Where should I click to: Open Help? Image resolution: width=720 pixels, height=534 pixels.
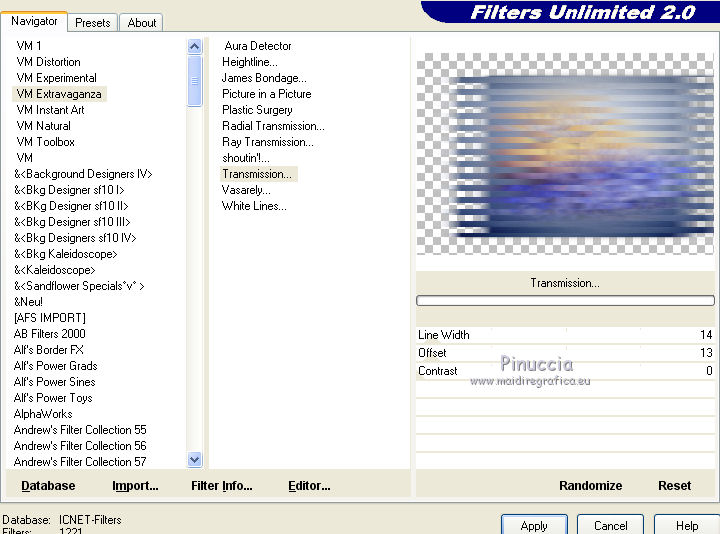pos(687,525)
